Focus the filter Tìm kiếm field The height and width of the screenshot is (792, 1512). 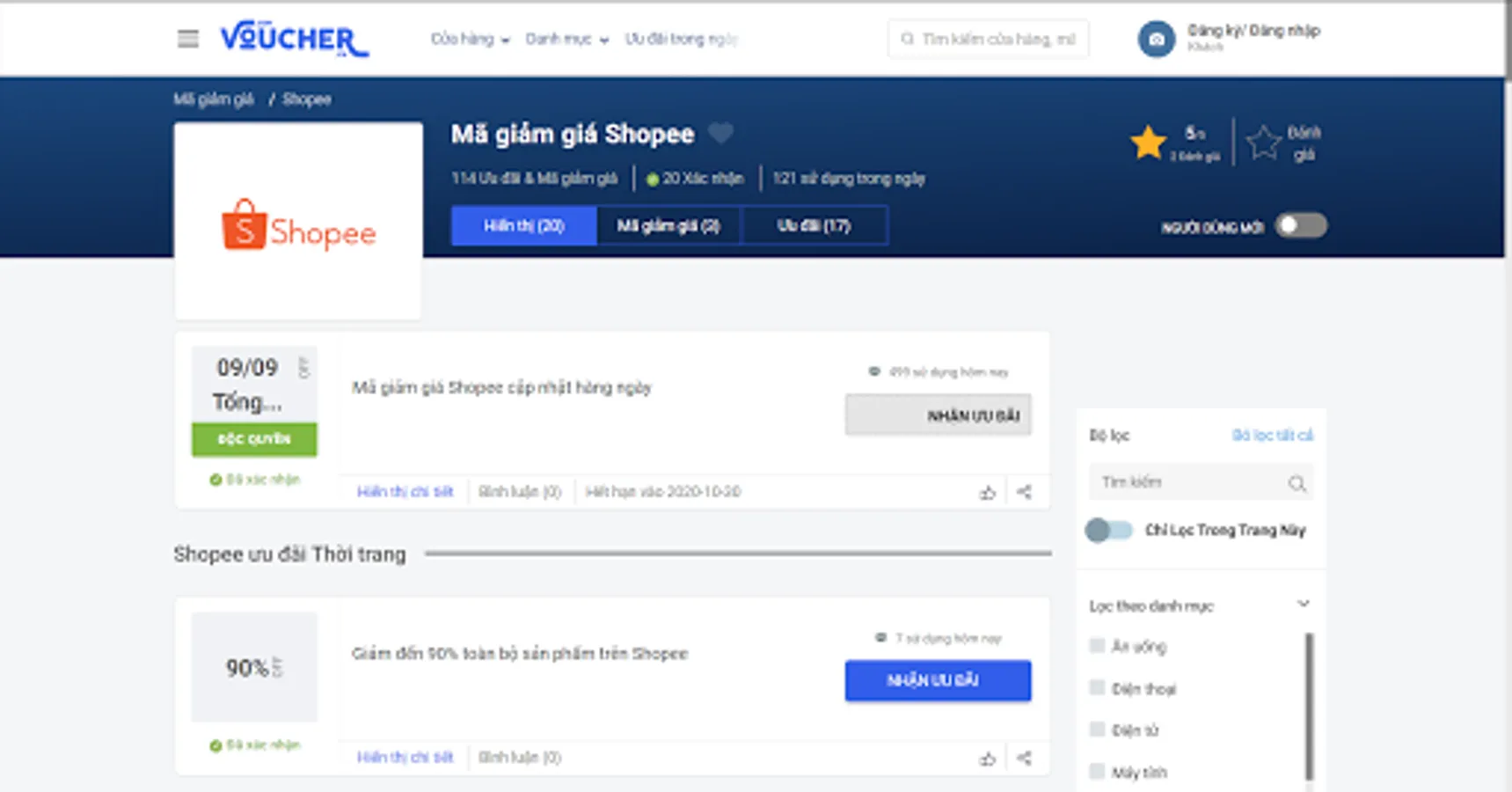[1201, 482]
